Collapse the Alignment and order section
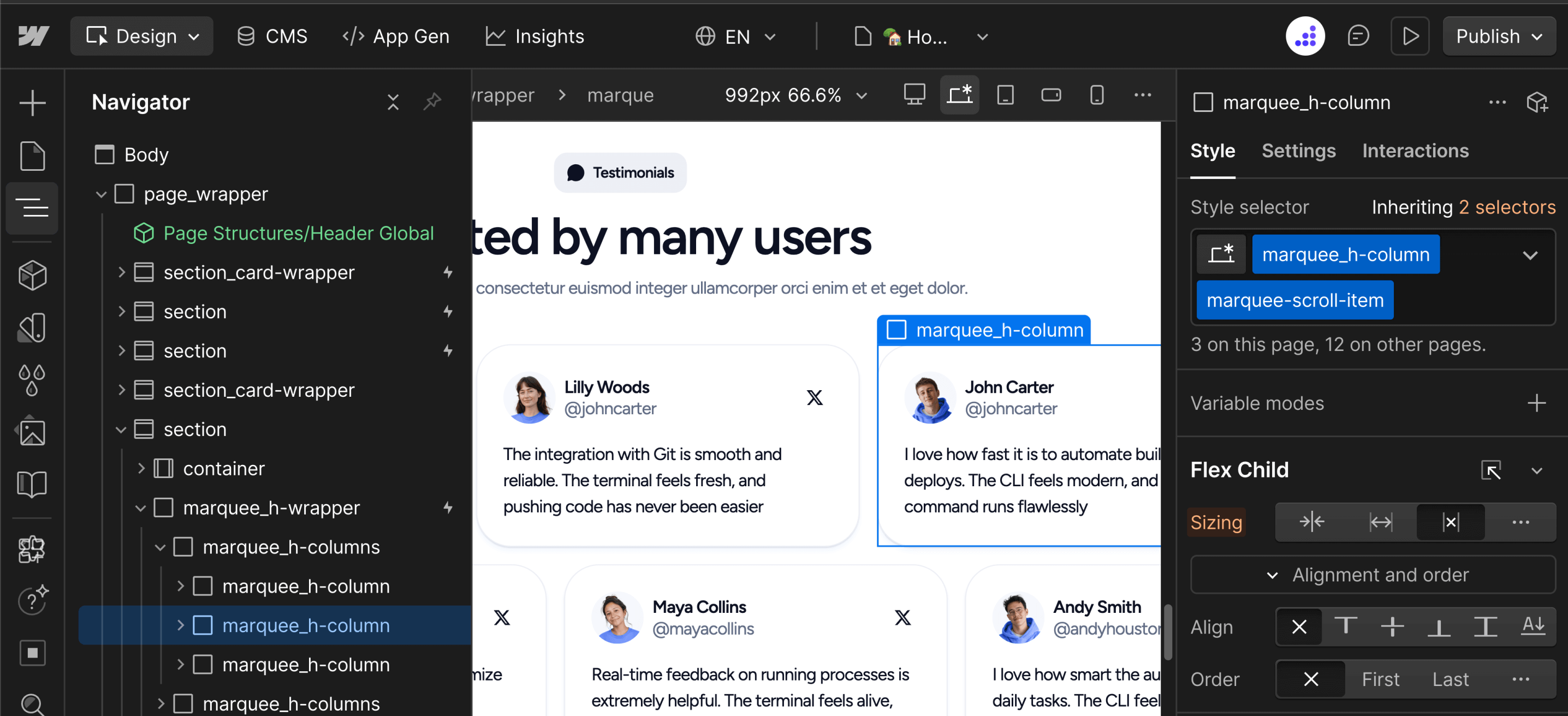Screen dimensions: 1568x716 [x=1373, y=575]
